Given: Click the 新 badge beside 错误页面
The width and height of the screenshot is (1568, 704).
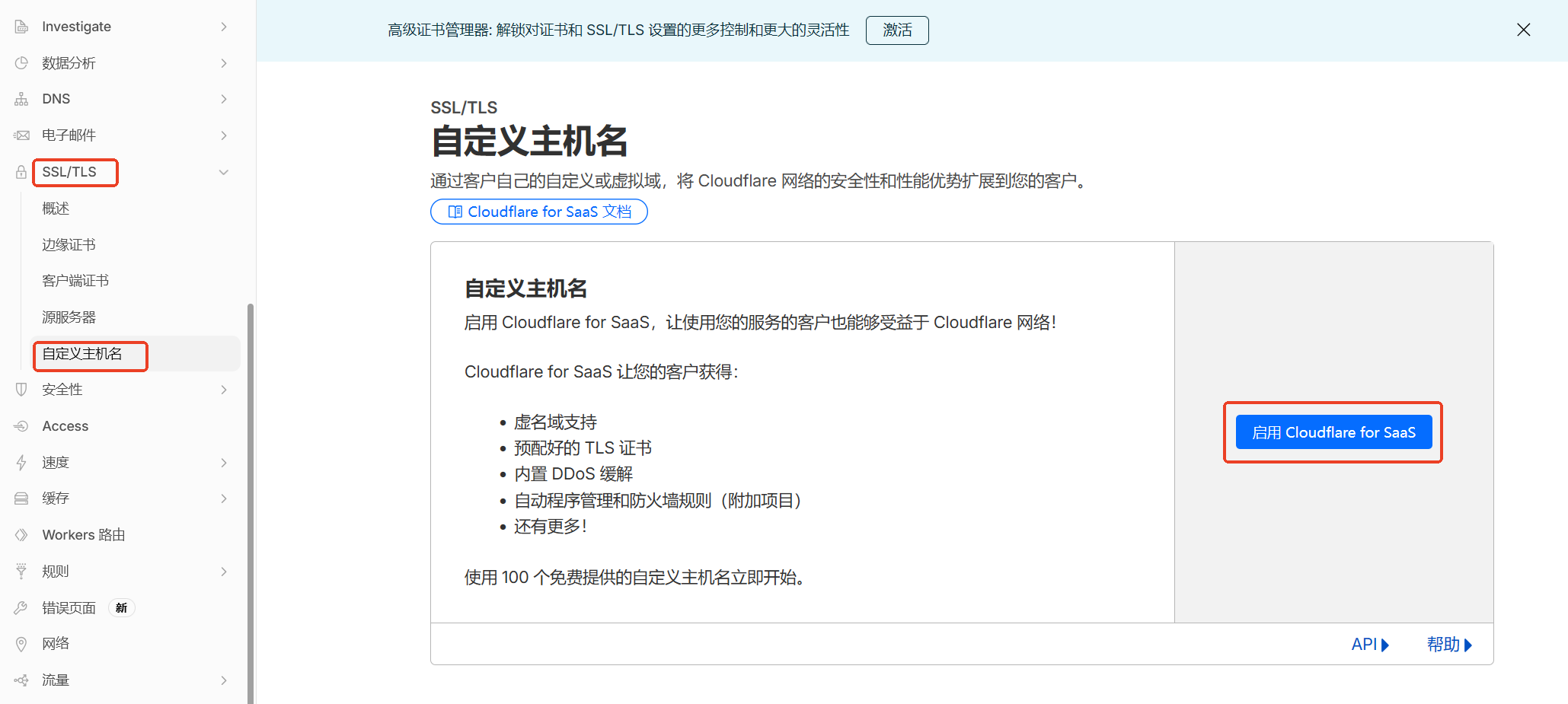Looking at the screenshot, I should 121,608.
